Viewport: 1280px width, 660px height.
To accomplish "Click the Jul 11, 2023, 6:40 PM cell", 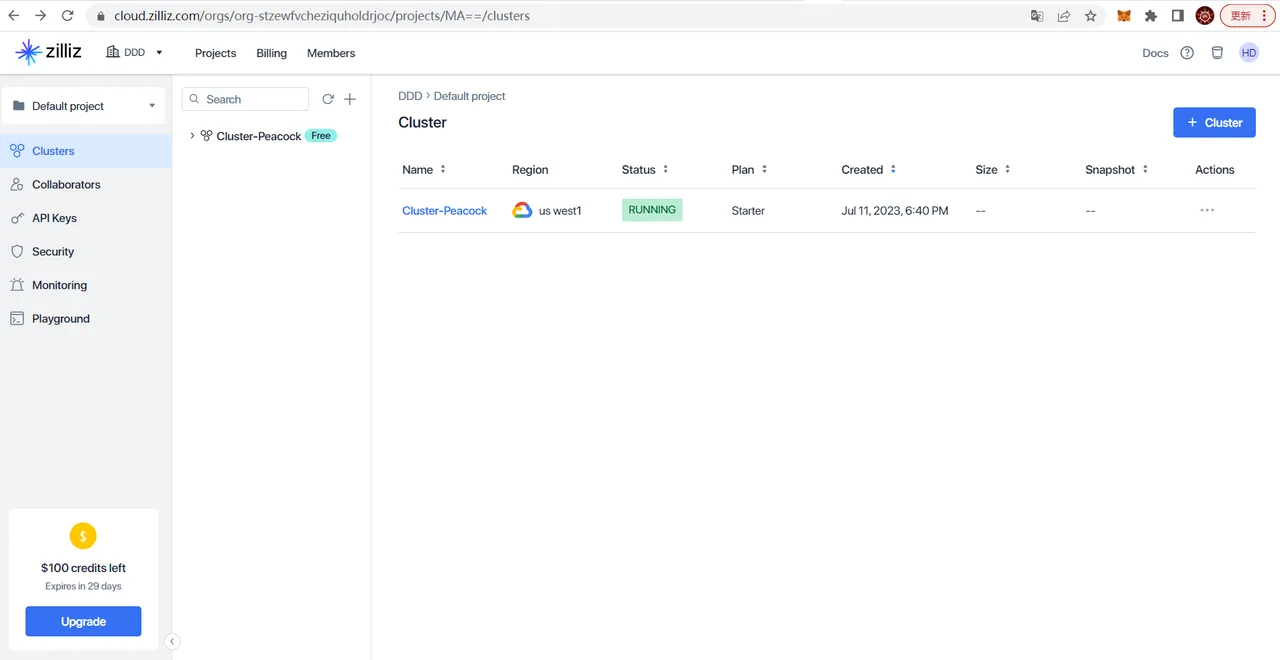I will click(x=895, y=211).
